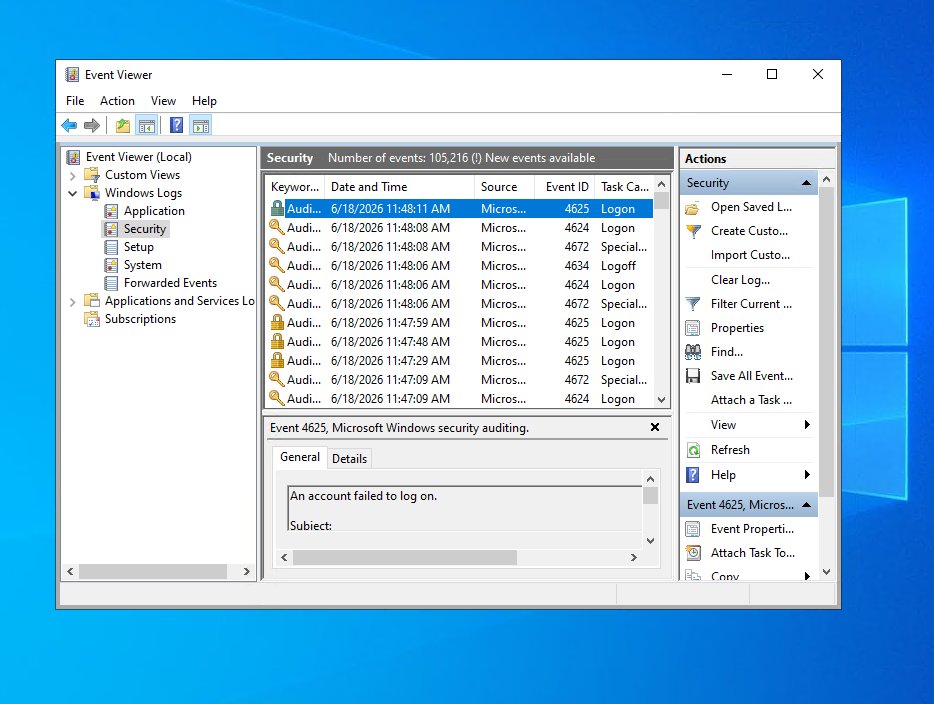Click Clear Log... action
Screen dimensions: 952x728
pos(740,280)
